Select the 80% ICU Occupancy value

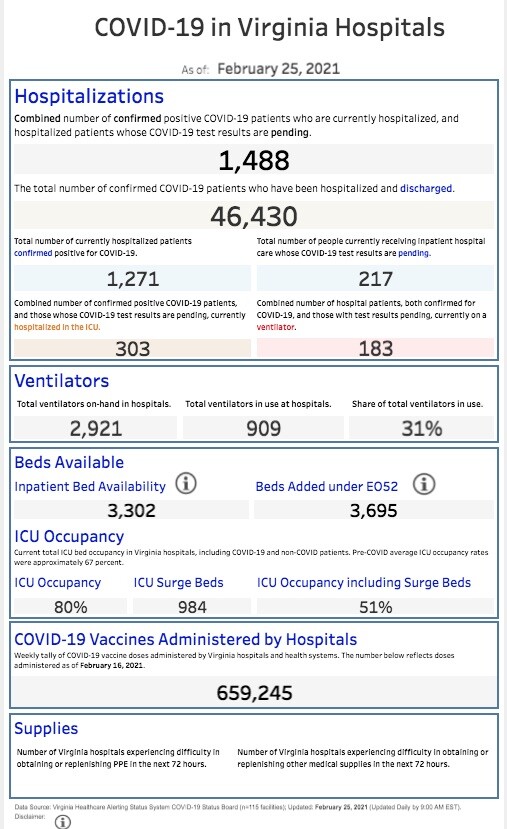tap(70, 607)
